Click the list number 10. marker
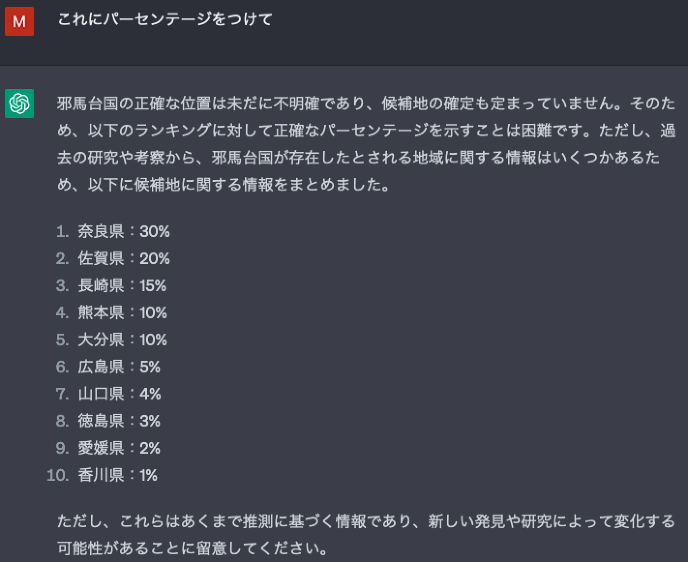Image resolution: width=688 pixels, height=562 pixels. pos(57,474)
